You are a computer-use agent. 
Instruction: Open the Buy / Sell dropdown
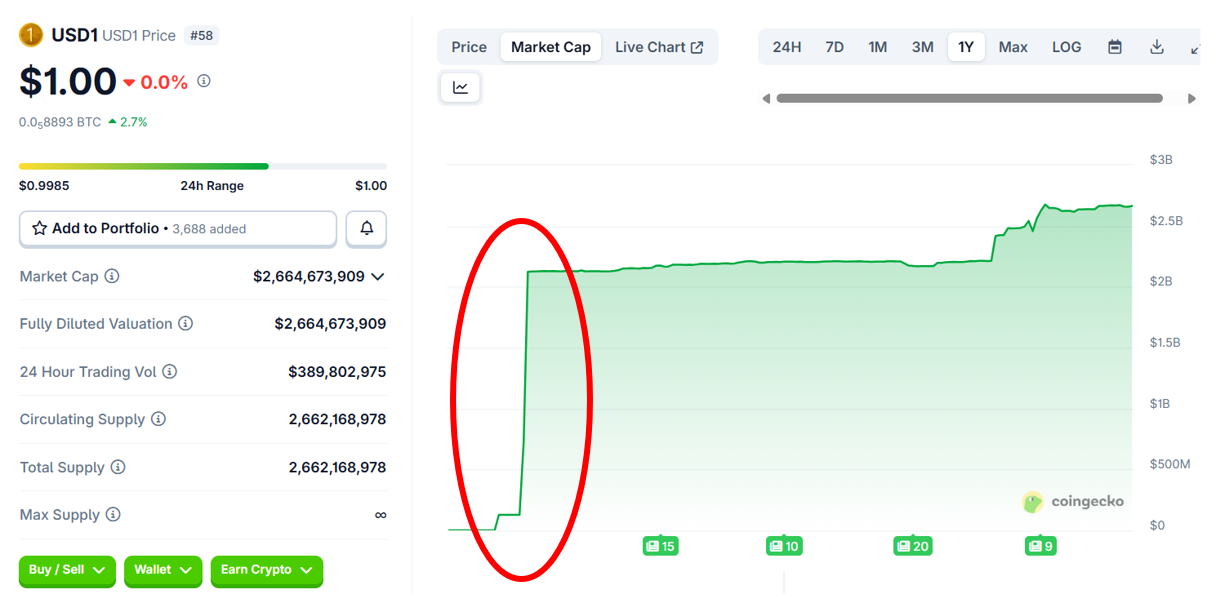(x=67, y=570)
